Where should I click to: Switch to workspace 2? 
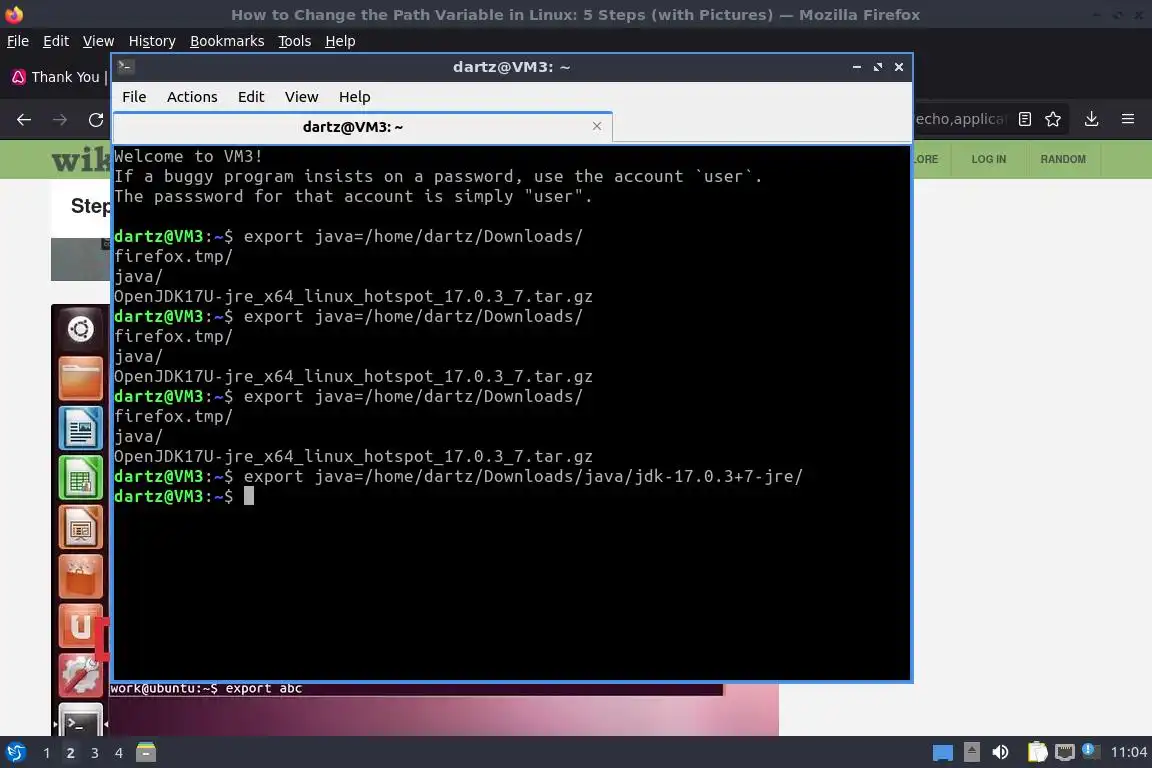tap(71, 753)
